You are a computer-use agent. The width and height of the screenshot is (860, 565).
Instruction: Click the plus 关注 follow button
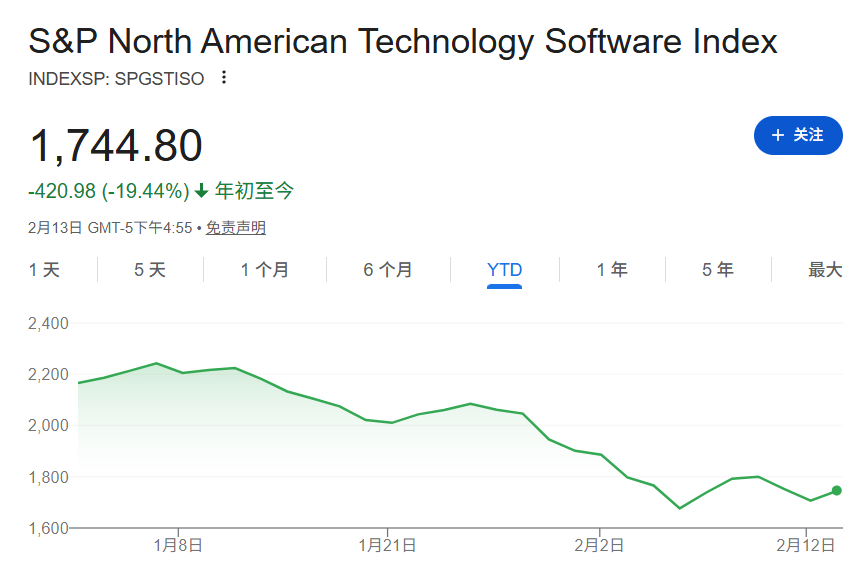click(797, 135)
